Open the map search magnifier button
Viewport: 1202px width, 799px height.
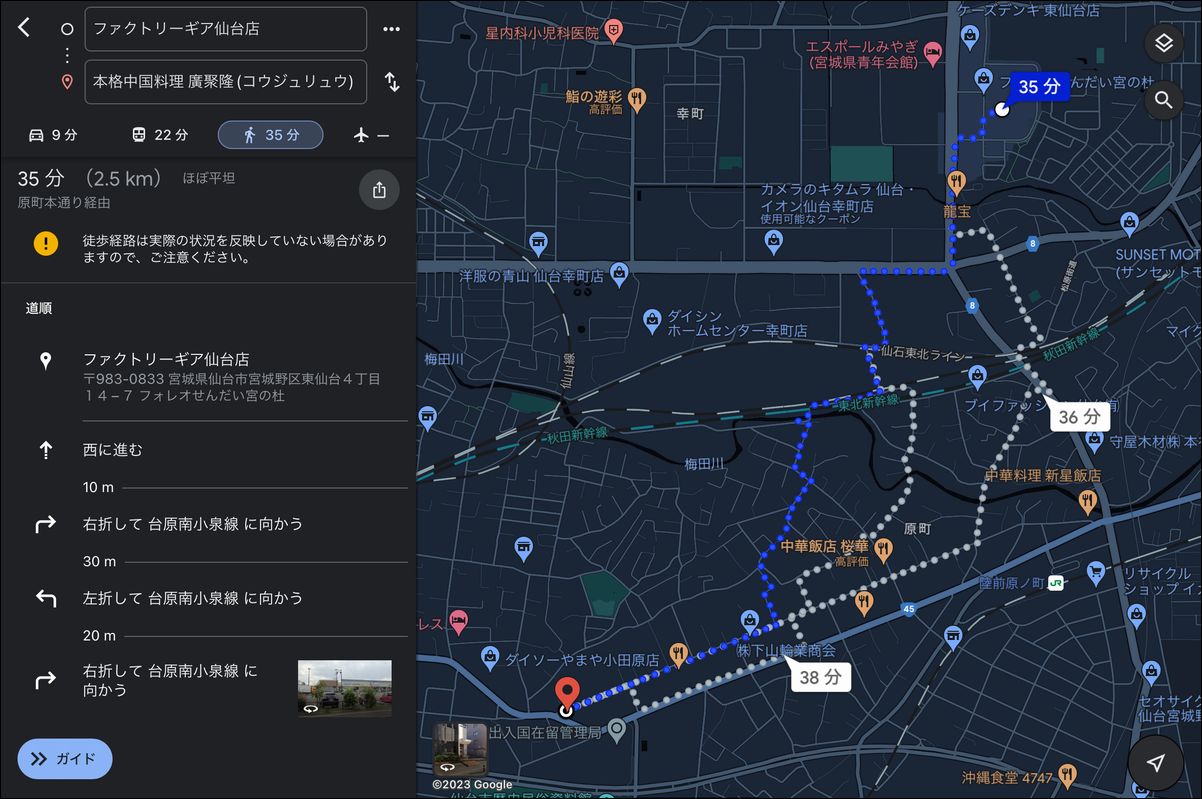(1163, 100)
